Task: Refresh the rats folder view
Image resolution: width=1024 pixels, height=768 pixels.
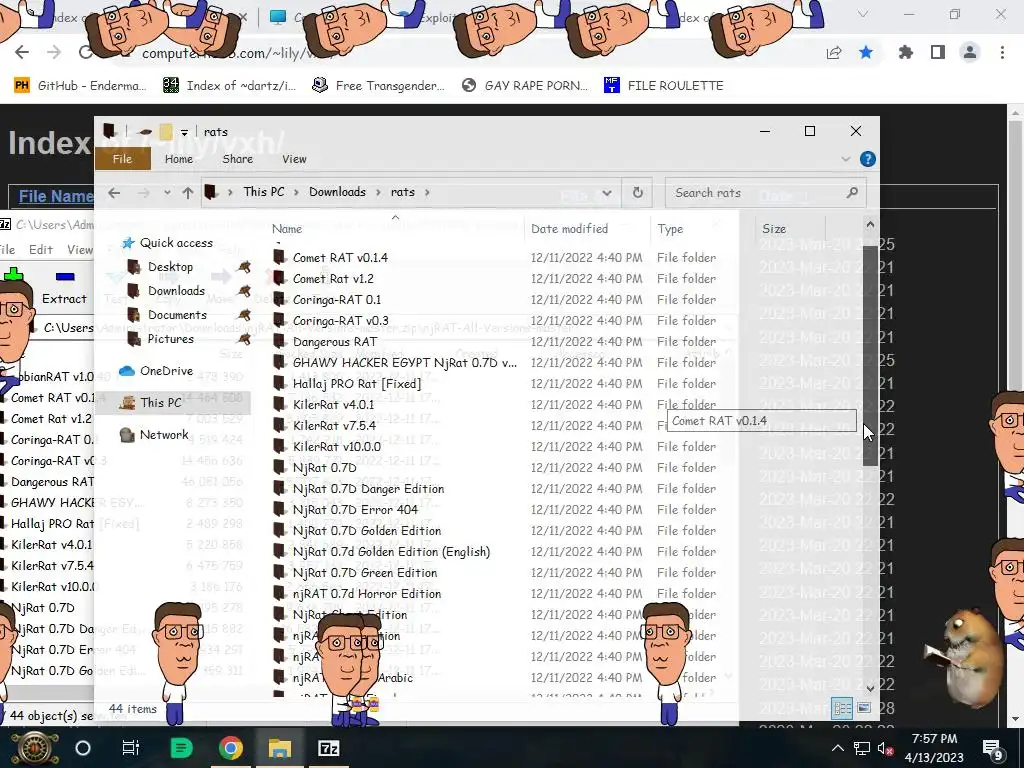Action: (637, 193)
